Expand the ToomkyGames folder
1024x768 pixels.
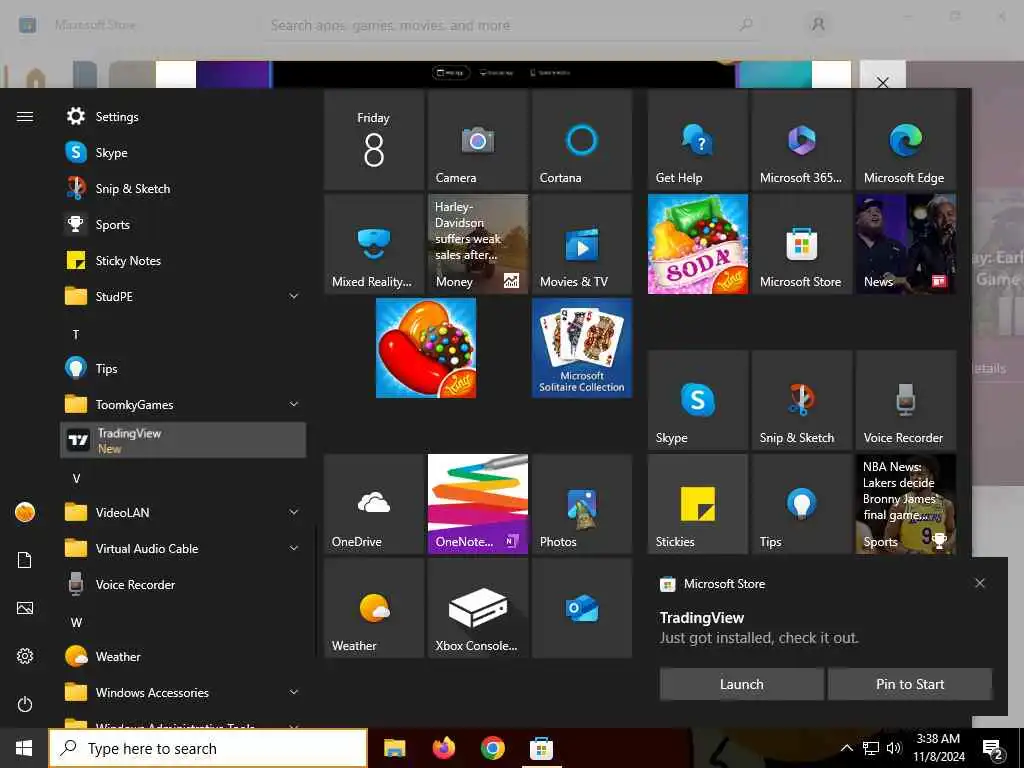pos(183,404)
